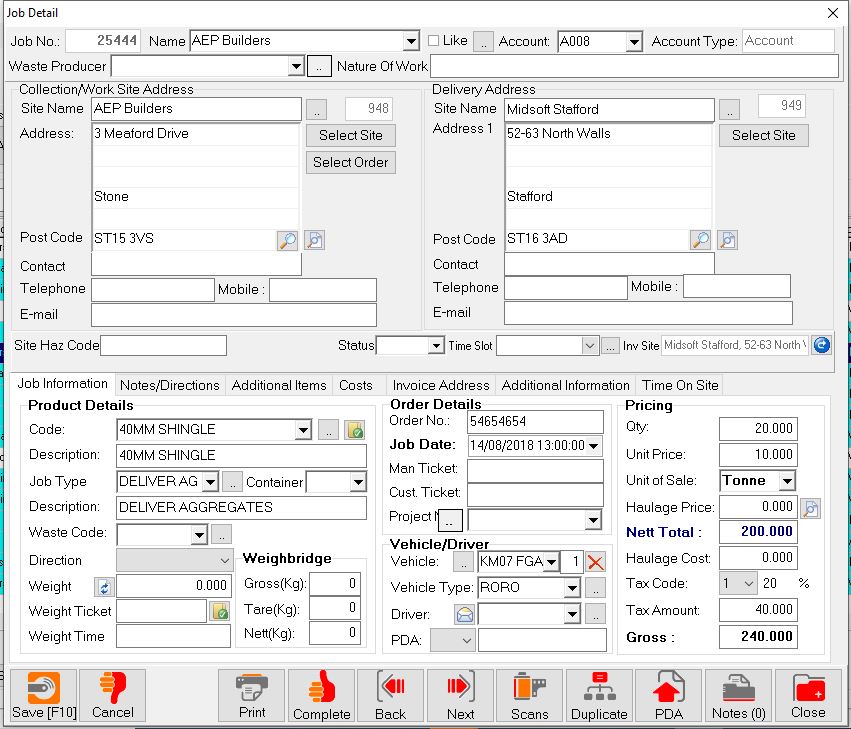Click the Cancel thumbs-down button
This screenshot has height=729, width=851.
pos(112,695)
